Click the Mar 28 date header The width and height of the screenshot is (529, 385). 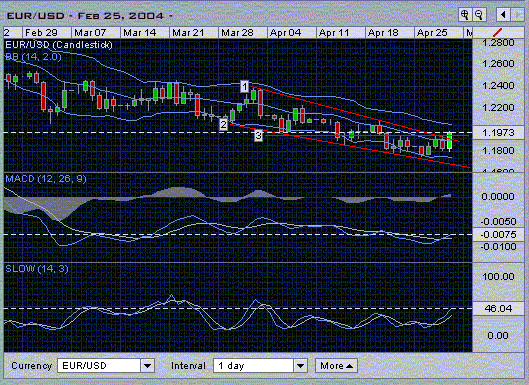(x=243, y=33)
